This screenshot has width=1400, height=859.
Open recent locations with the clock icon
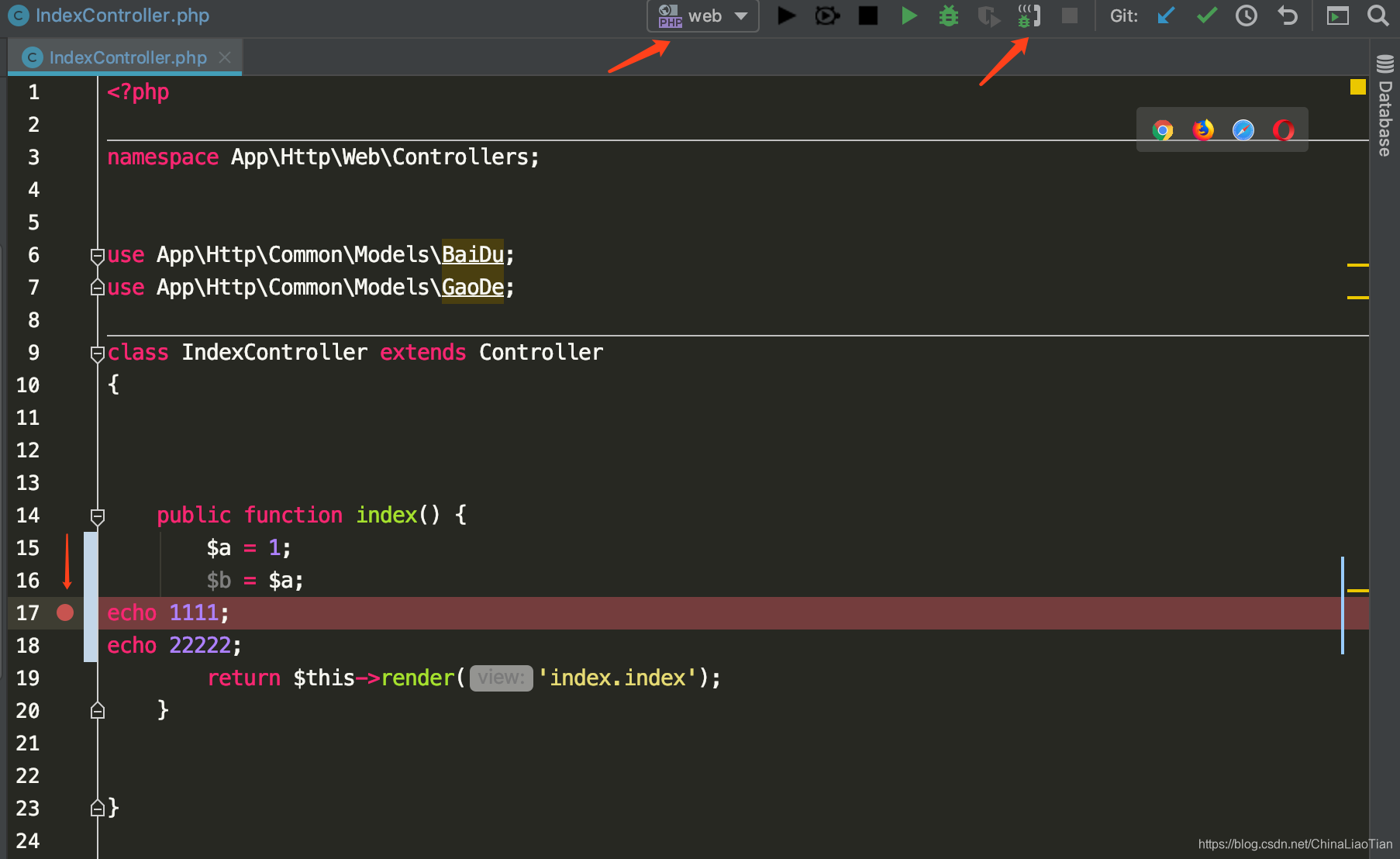[x=1246, y=15]
